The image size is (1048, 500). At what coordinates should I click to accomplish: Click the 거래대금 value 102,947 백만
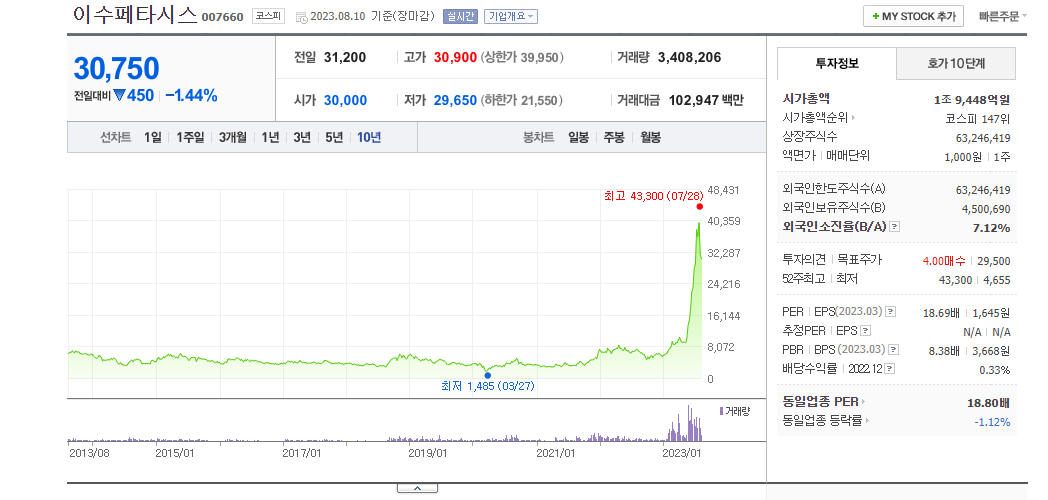tap(704, 100)
